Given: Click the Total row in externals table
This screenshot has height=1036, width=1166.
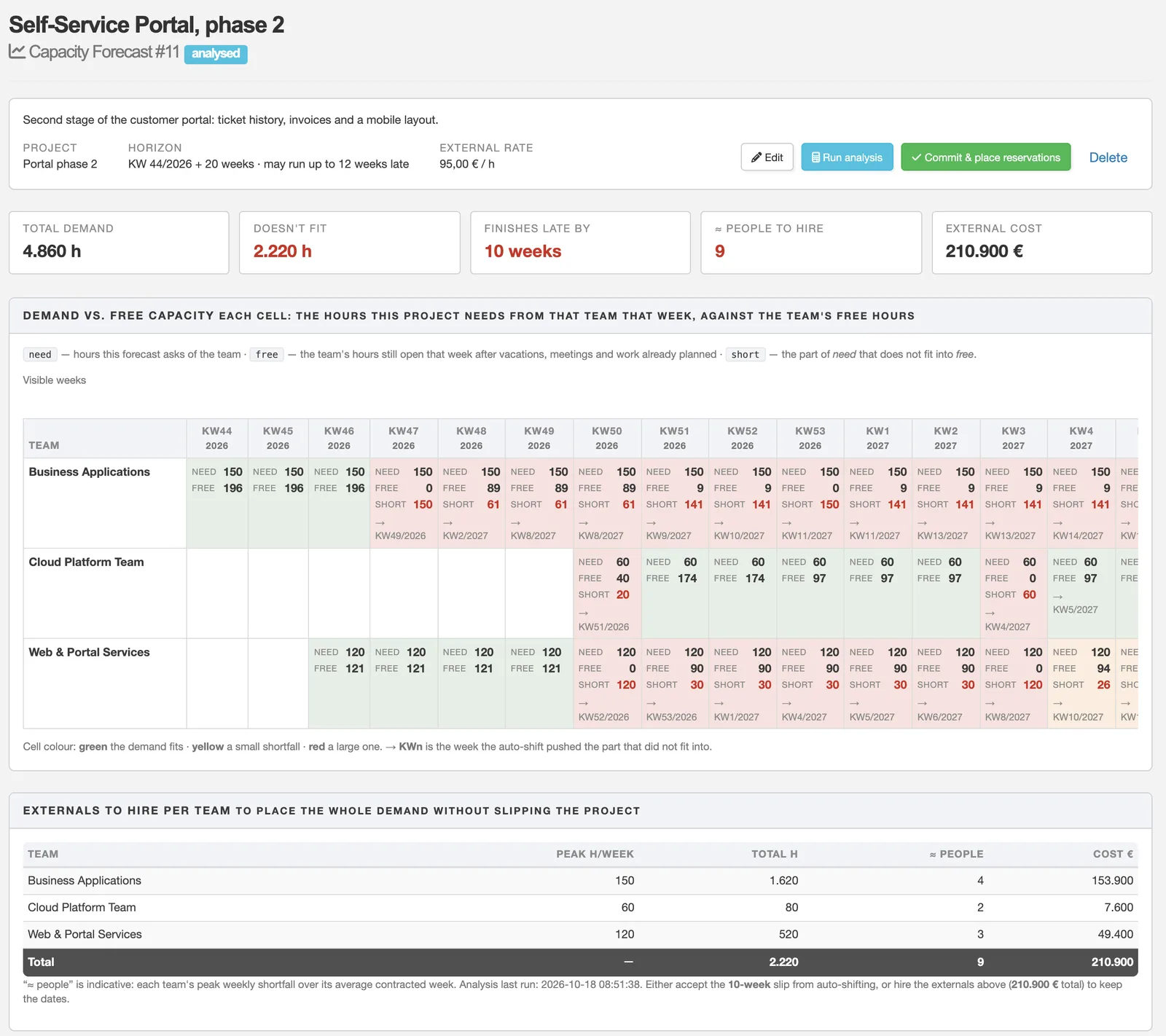Looking at the screenshot, I should click(x=580, y=962).
